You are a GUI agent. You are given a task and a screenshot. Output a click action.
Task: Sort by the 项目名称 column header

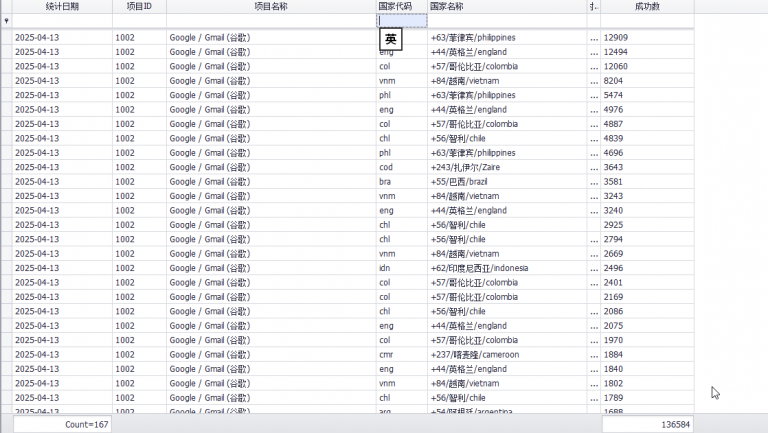coord(271,6)
